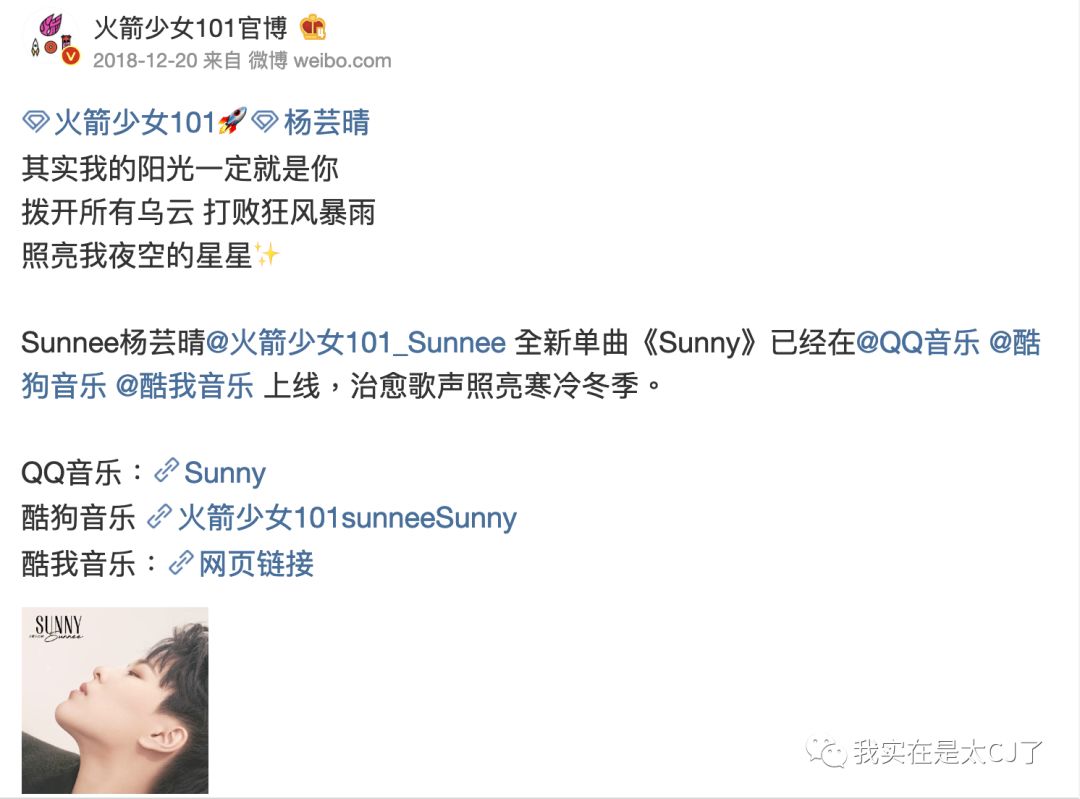Viewport: 1080px width, 799px height.
Task: Open the 杨芸晴 super topic link
Action: (326, 123)
